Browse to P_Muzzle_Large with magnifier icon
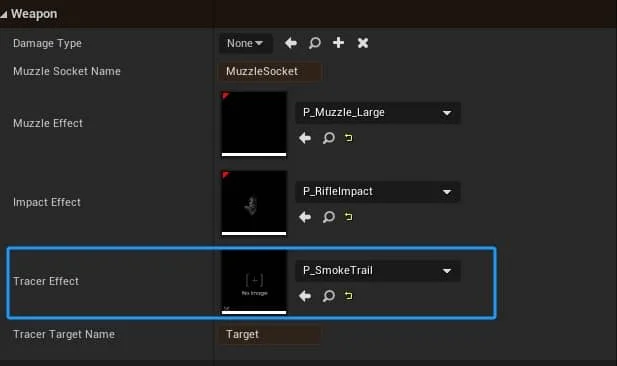The image size is (617, 366). 329,138
